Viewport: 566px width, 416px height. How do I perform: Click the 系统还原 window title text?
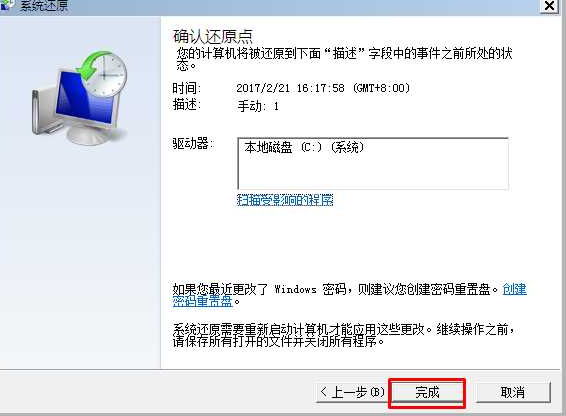(44, 5)
